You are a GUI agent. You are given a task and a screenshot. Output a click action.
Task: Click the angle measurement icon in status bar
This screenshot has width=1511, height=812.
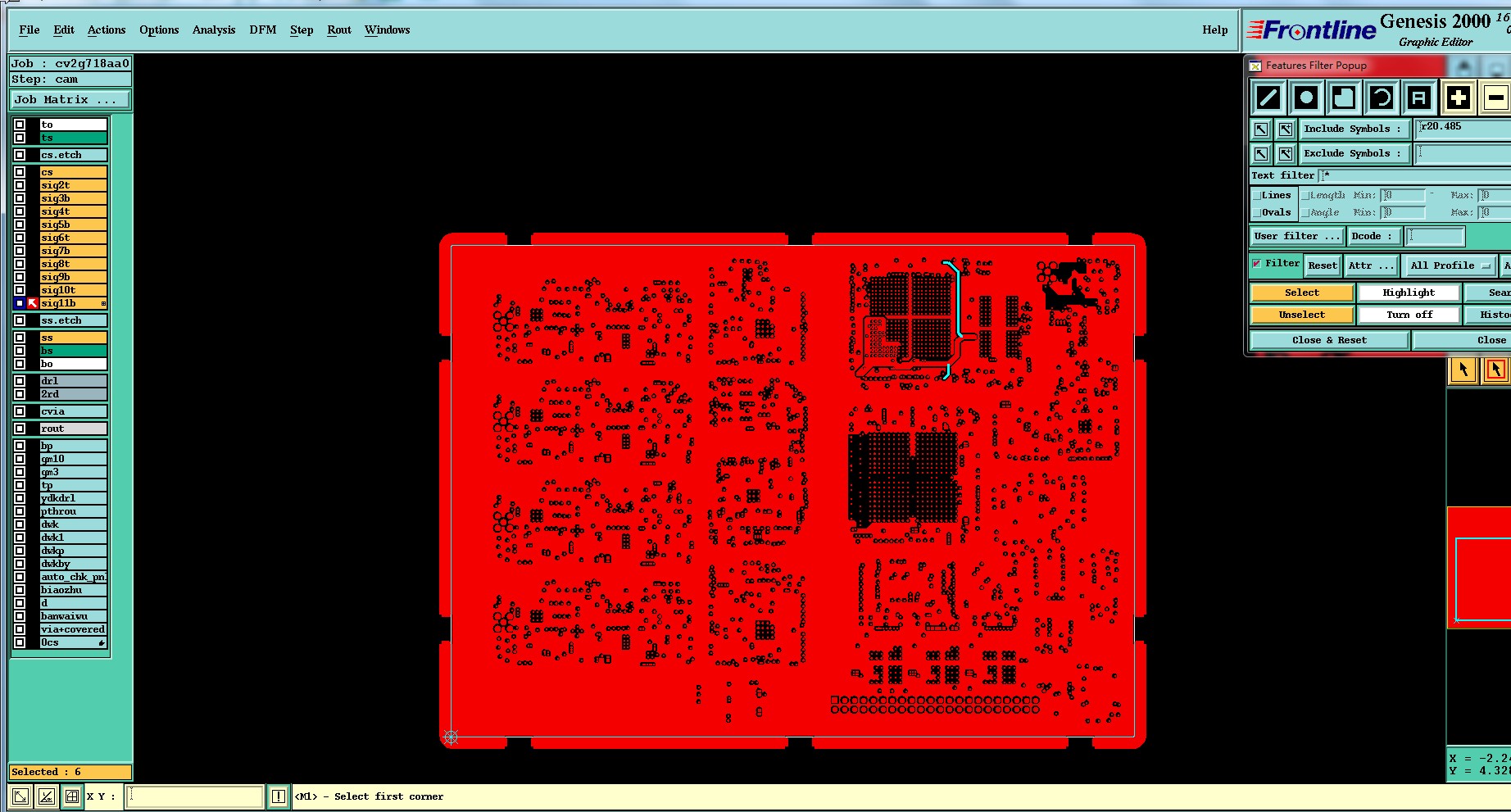click(x=47, y=796)
